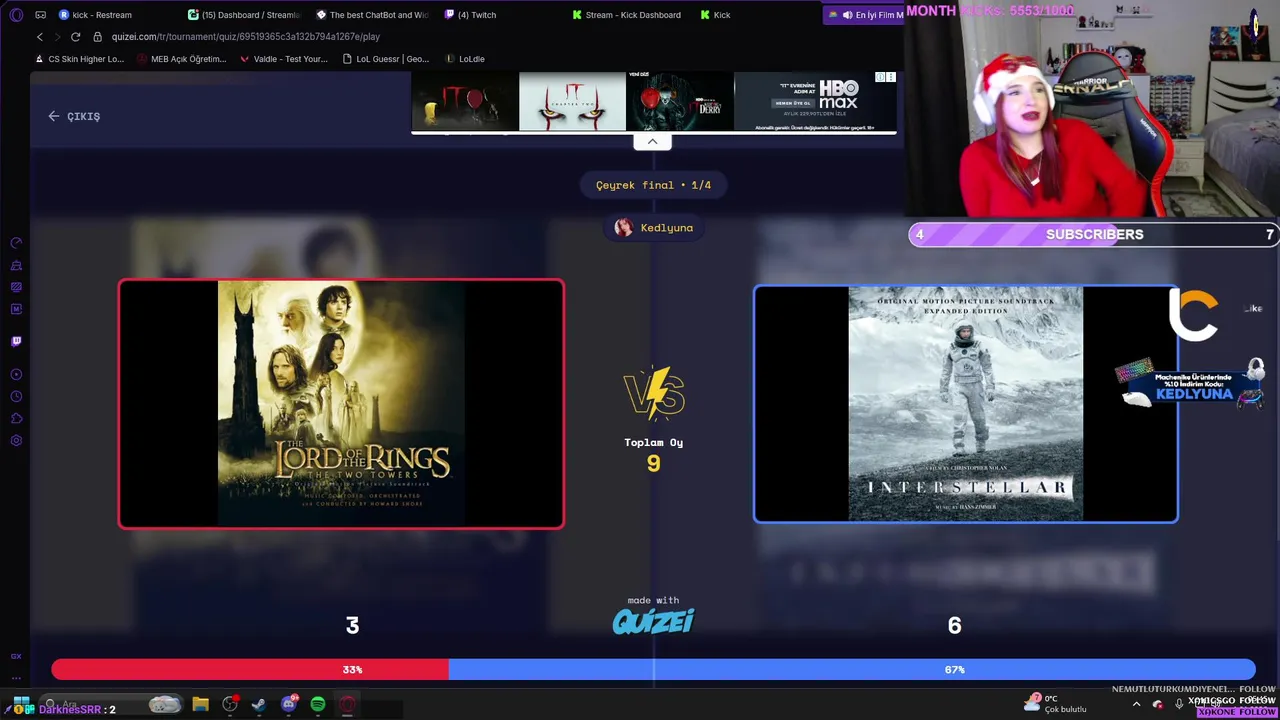Click vote count 6 under right cover
This screenshot has height=720, width=1280.
(x=954, y=625)
